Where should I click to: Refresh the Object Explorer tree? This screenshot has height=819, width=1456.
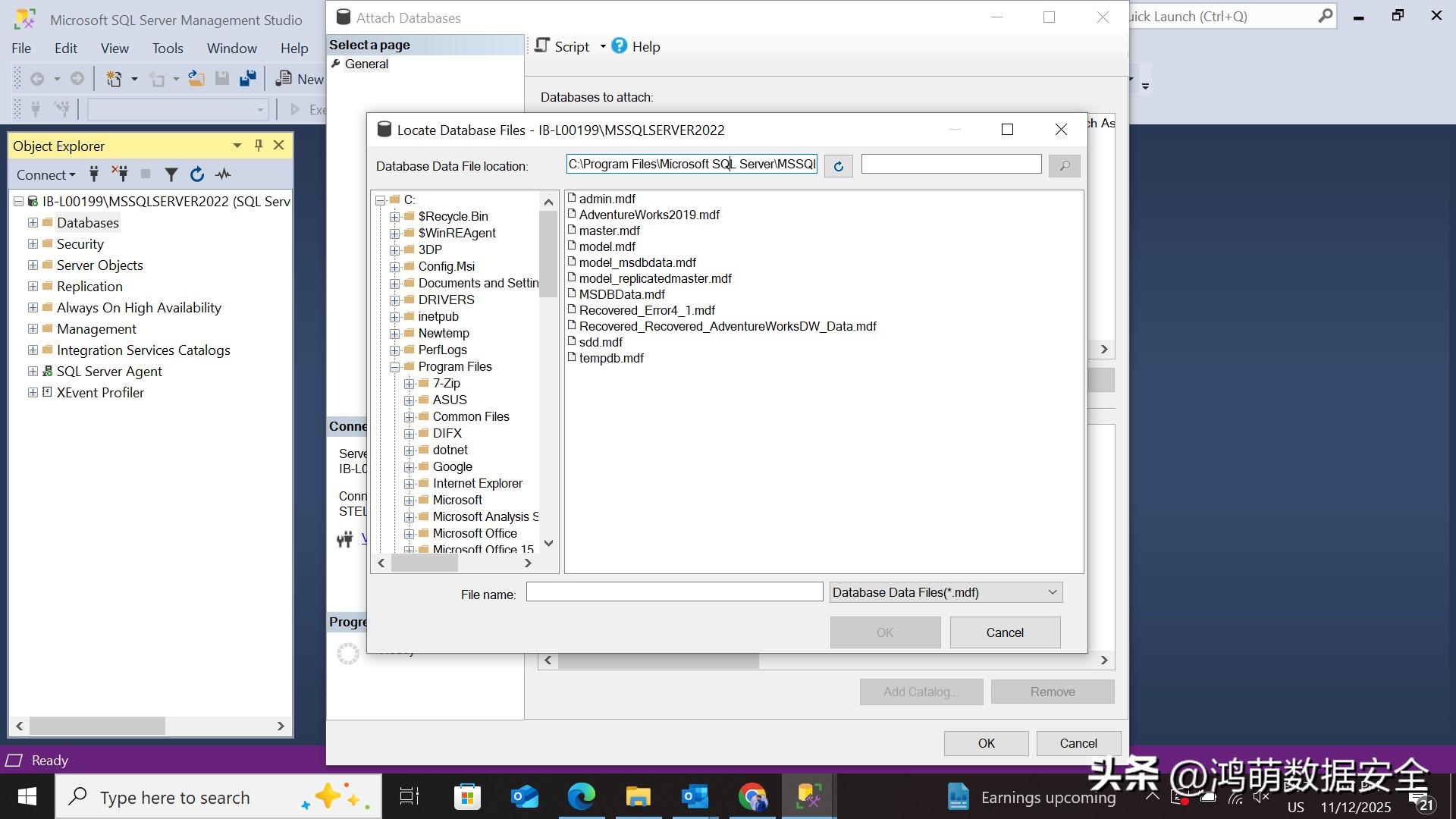pyautogui.click(x=197, y=175)
